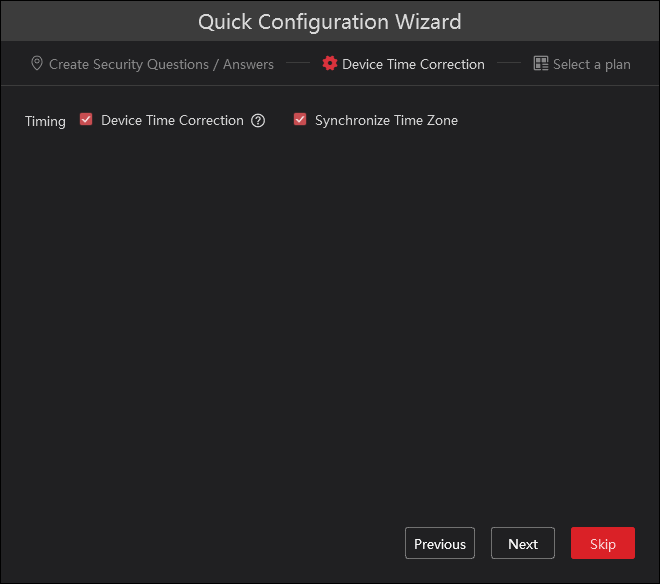Click the Synchronize Time Zone label text

[386, 120]
